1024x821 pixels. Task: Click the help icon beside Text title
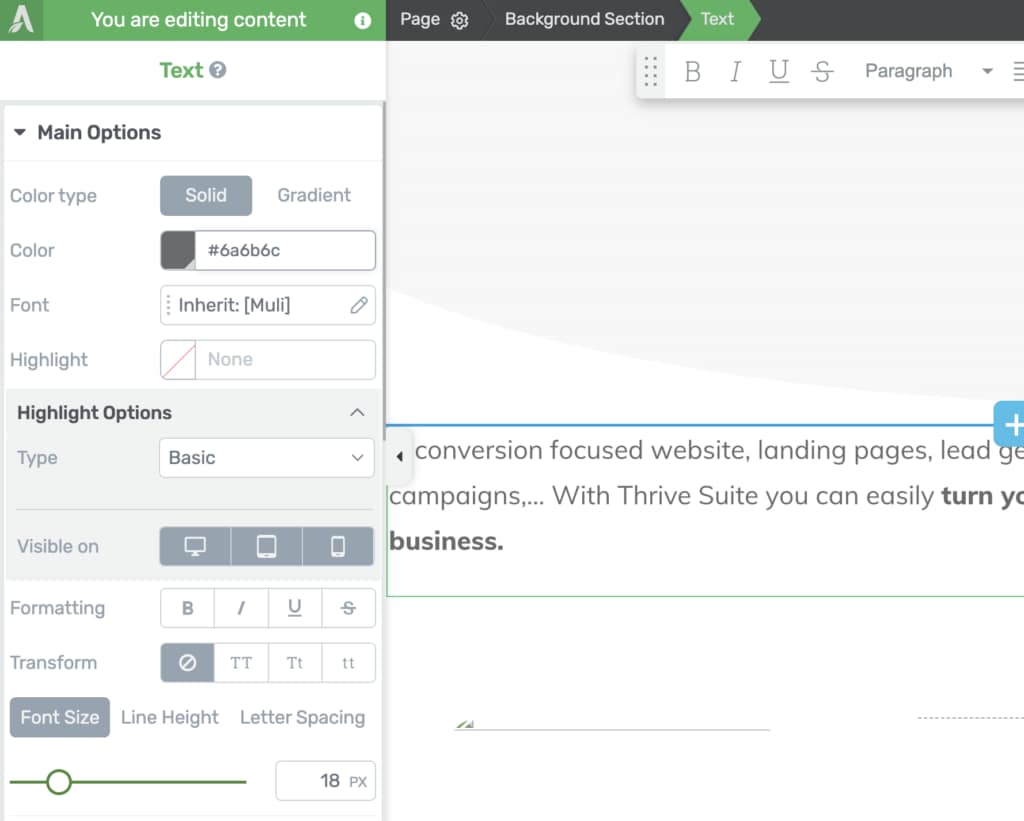(x=218, y=70)
